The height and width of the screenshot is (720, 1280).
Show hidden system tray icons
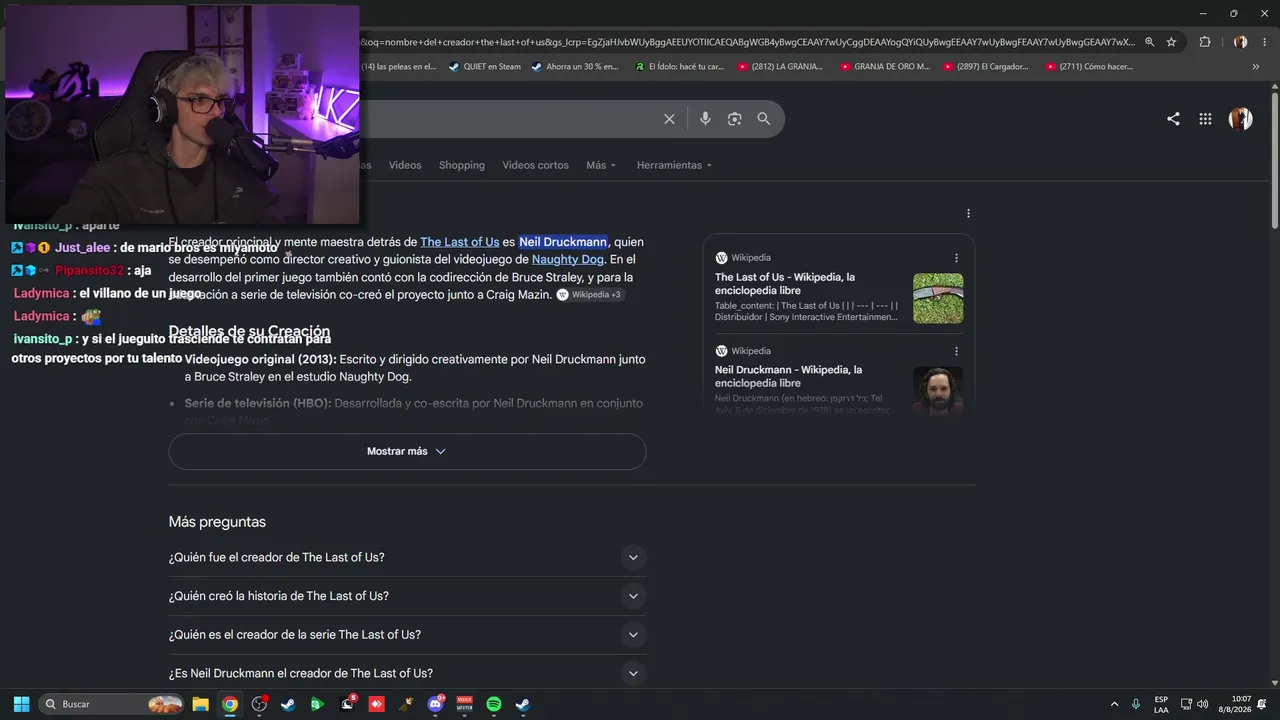[x=1114, y=704]
